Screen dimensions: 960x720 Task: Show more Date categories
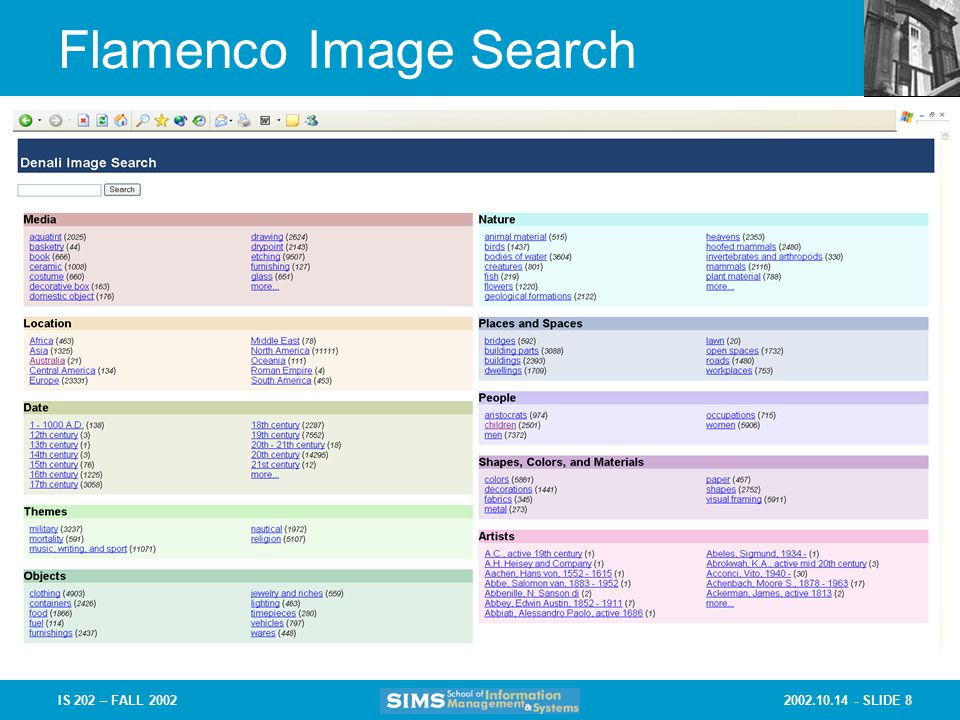[264, 474]
